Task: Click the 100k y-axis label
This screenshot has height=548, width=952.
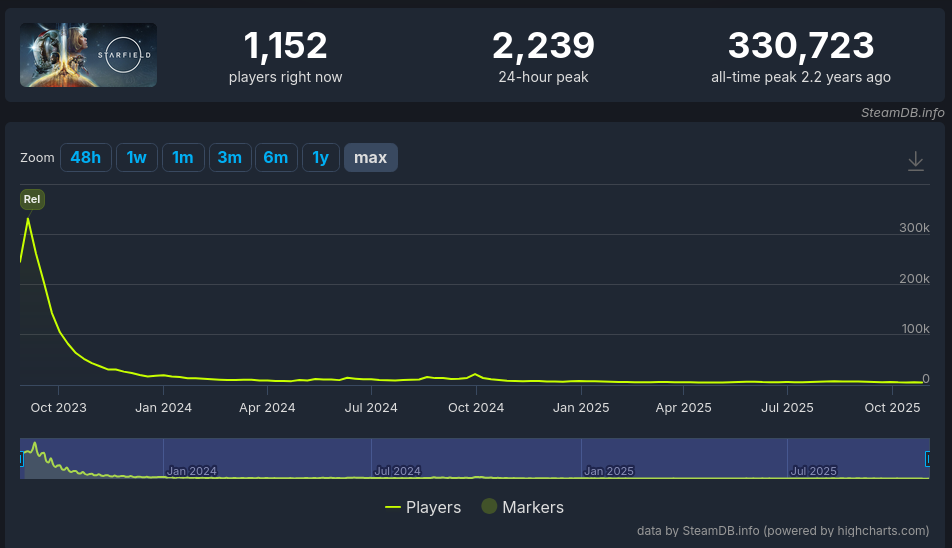Action: (x=916, y=329)
